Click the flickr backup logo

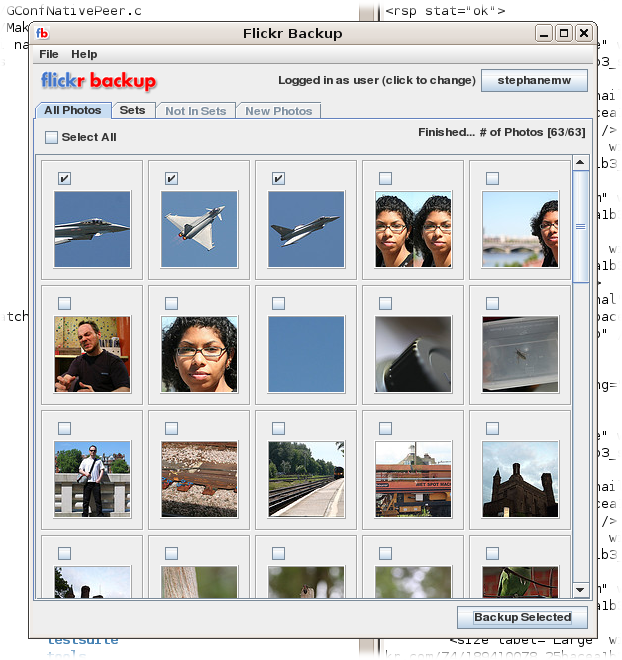[x=98, y=80]
